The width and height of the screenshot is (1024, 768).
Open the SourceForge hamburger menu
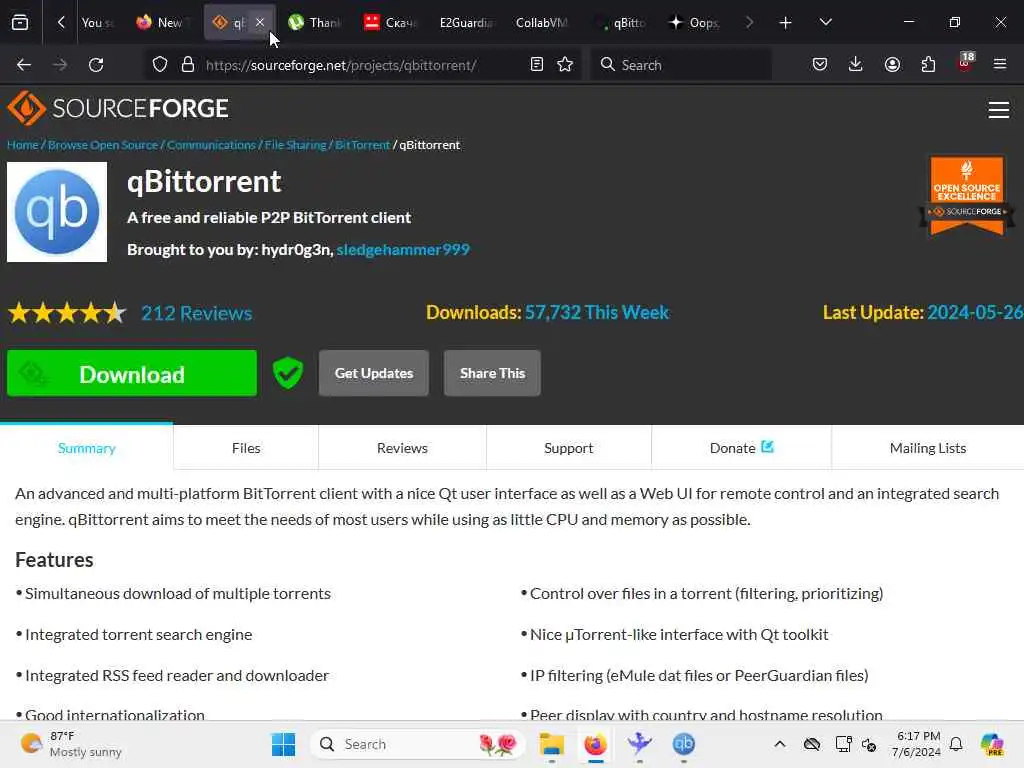click(999, 110)
